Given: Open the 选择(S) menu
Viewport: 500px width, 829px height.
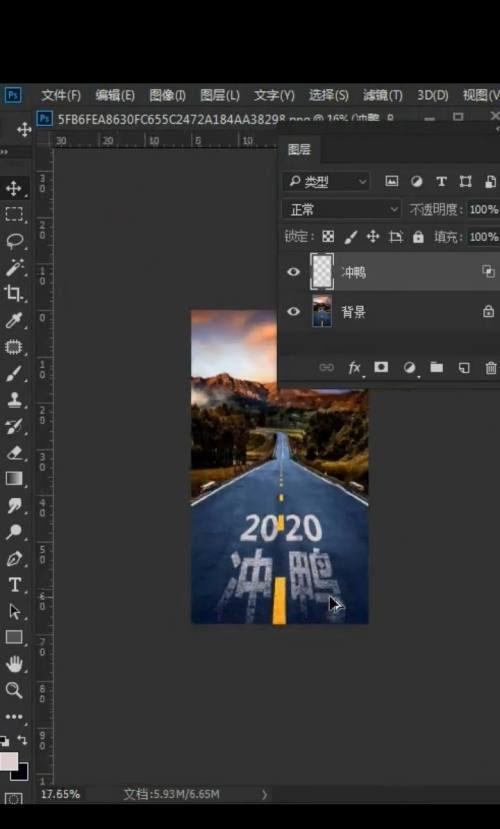Looking at the screenshot, I should tap(328, 95).
